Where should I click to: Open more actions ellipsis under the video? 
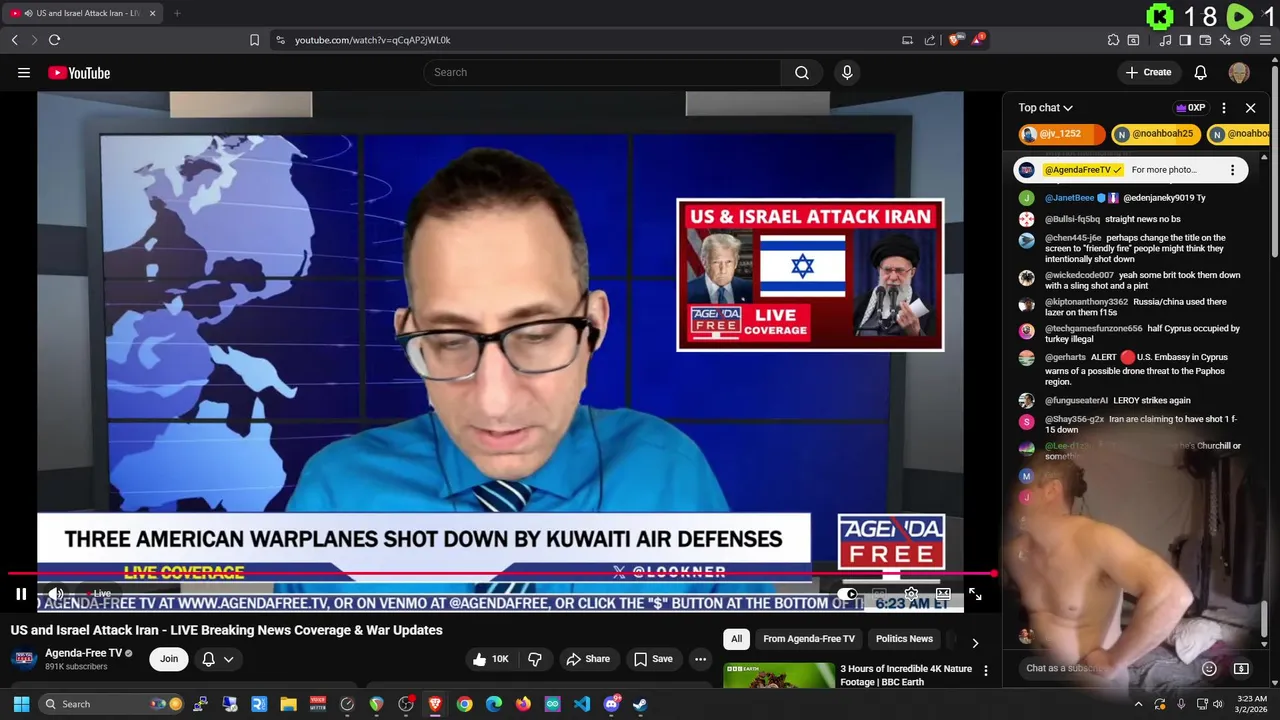tap(700, 659)
